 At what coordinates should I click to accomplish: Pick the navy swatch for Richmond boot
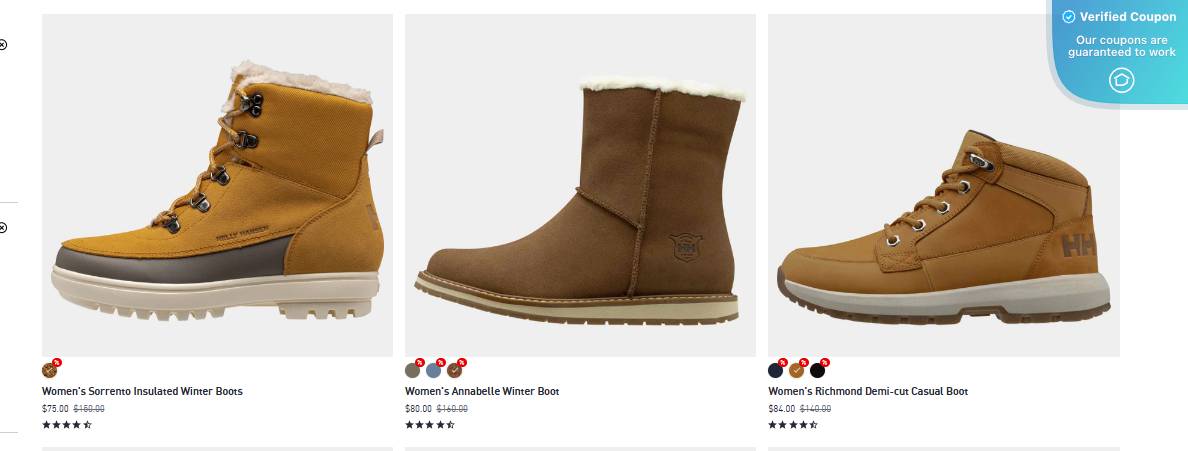[775, 370]
